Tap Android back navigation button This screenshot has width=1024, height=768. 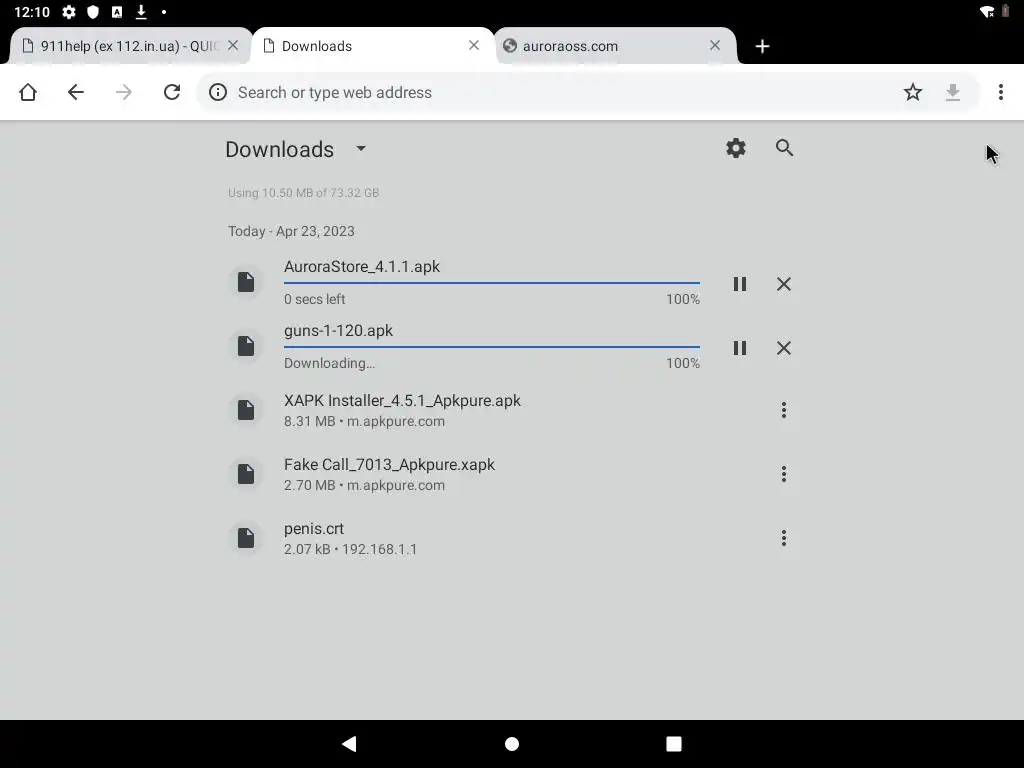pos(349,743)
